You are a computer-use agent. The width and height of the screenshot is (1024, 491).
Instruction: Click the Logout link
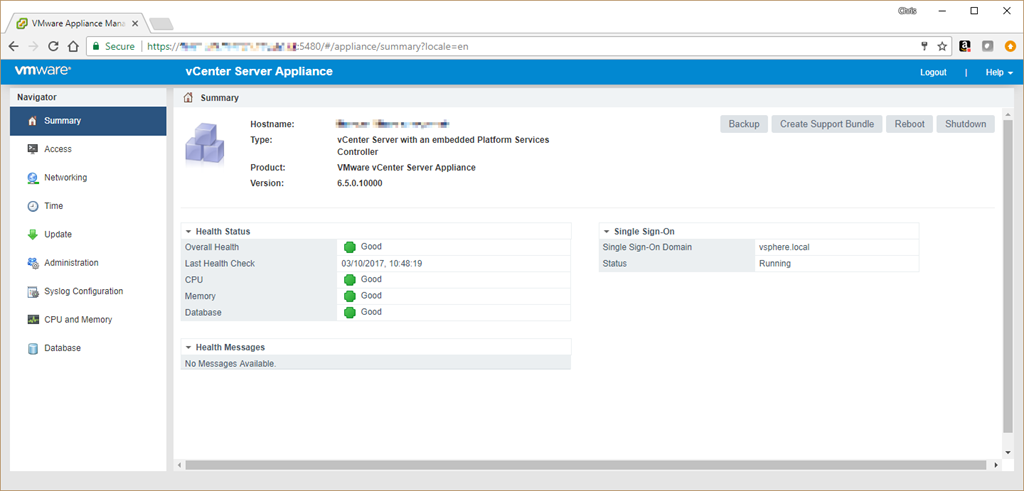[933, 72]
